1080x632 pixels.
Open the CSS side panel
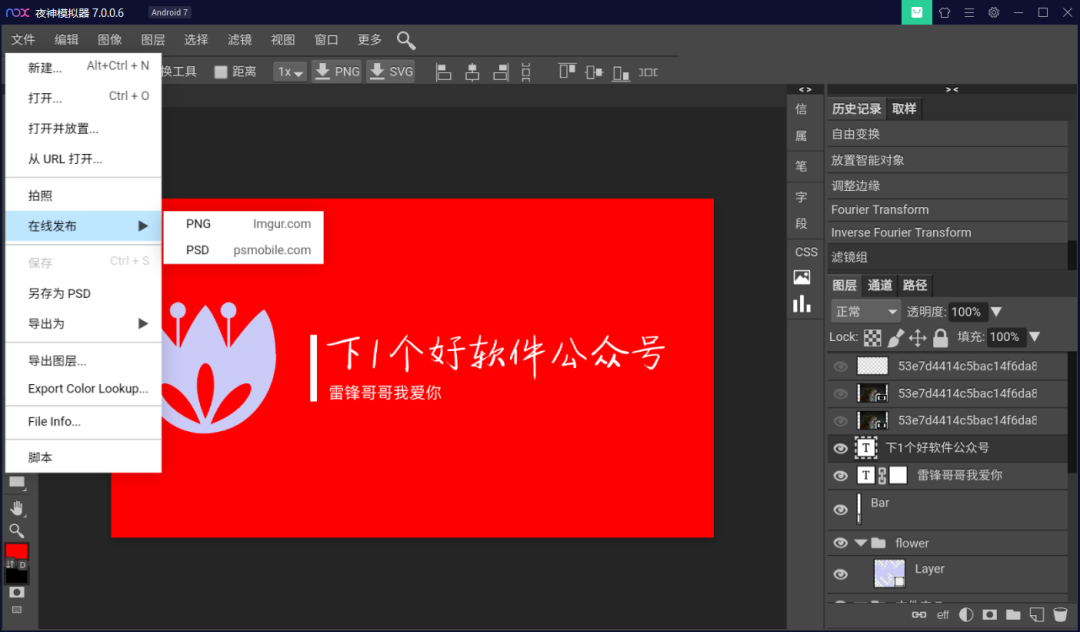pos(805,252)
